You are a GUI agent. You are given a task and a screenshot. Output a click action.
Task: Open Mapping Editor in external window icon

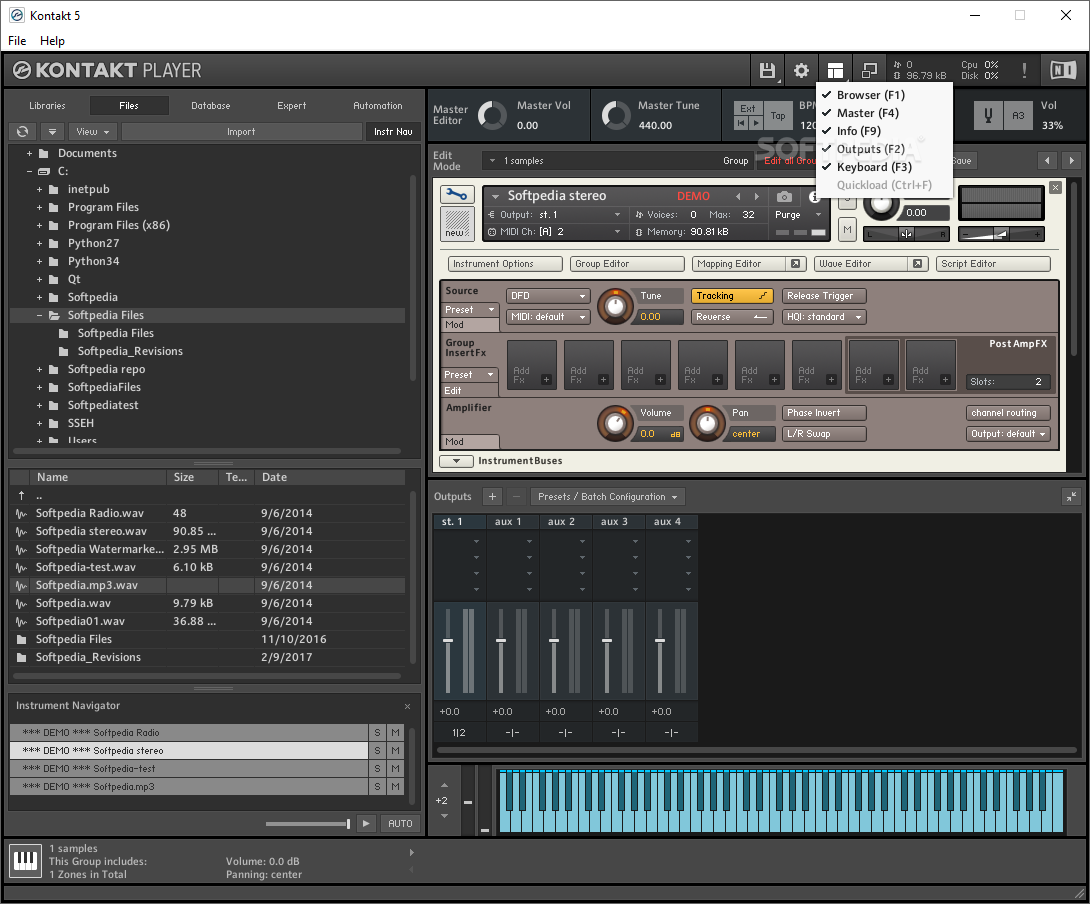coord(796,264)
